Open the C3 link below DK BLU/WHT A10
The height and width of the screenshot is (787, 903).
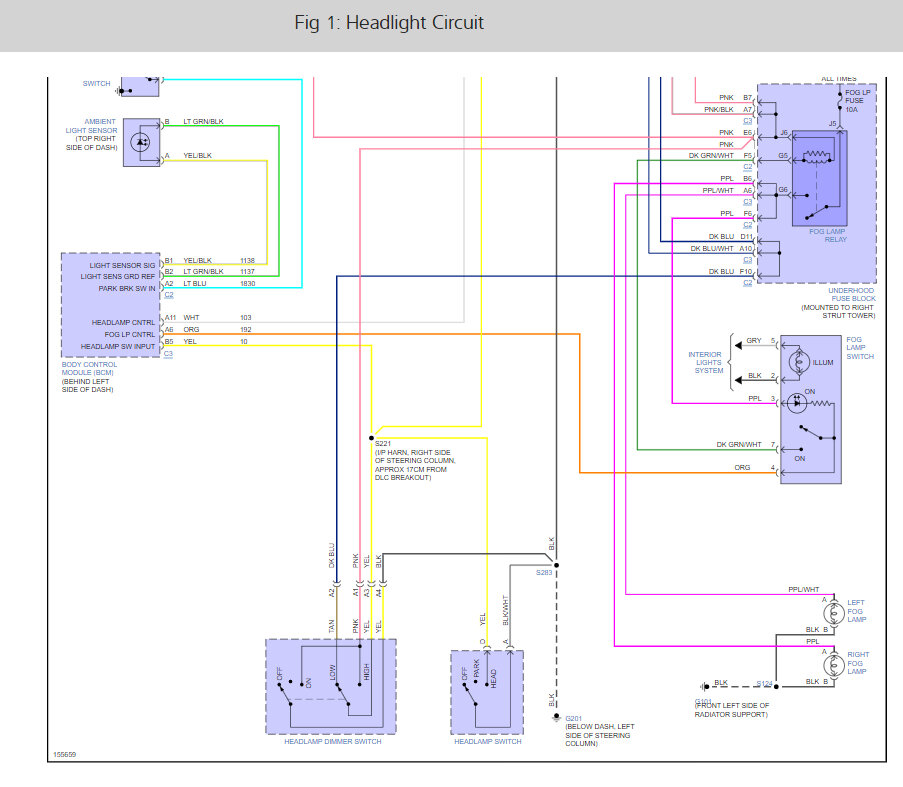coord(748,260)
